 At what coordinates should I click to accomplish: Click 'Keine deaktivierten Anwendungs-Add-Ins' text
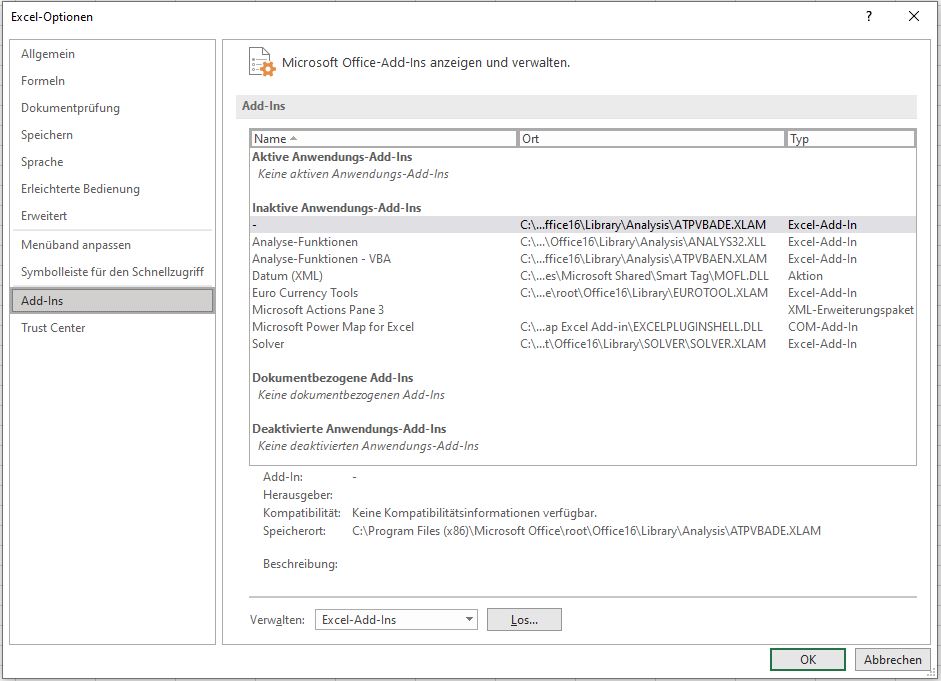point(368,446)
